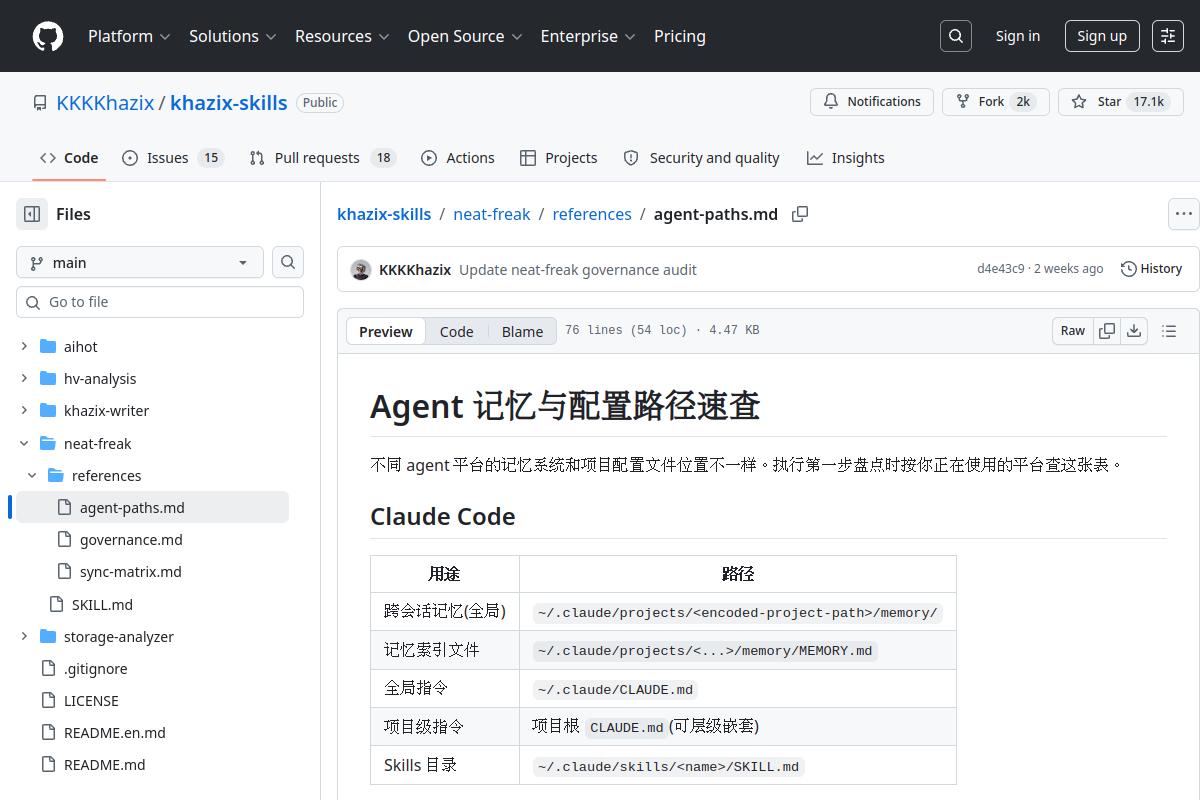Expand the Enterprise menu

tap(588, 36)
